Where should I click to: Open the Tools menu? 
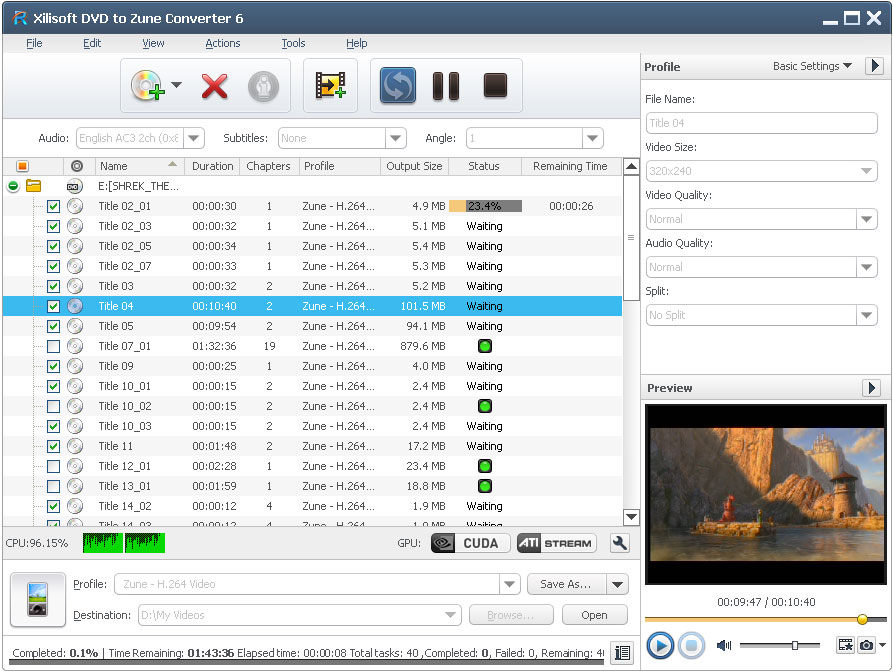[293, 43]
